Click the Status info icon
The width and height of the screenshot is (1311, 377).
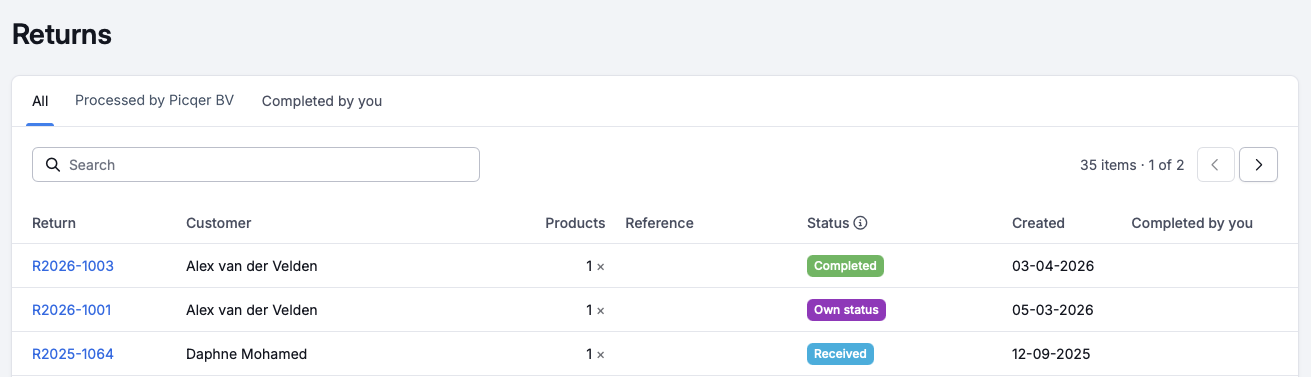click(x=860, y=223)
